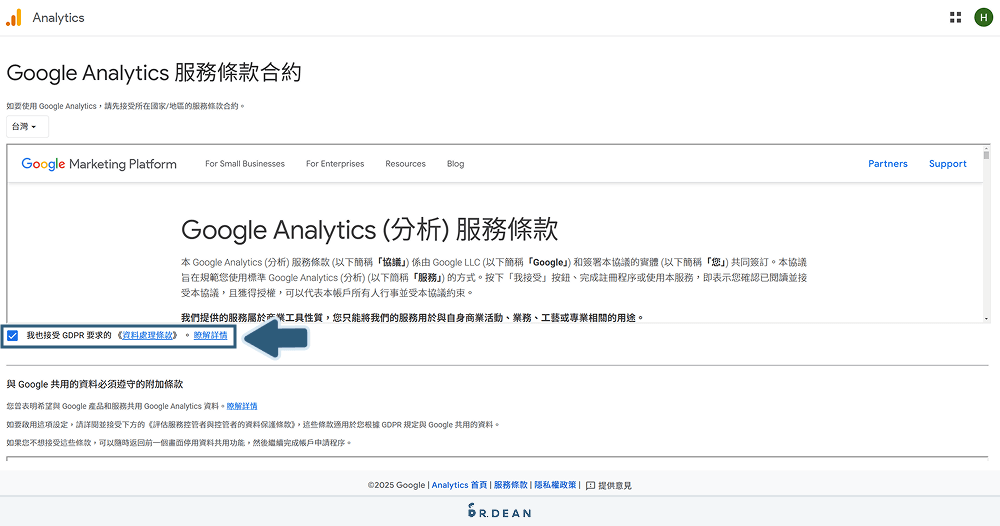Click the Analytics title in the header
This screenshot has height=526, width=1000.
tap(59, 18)
